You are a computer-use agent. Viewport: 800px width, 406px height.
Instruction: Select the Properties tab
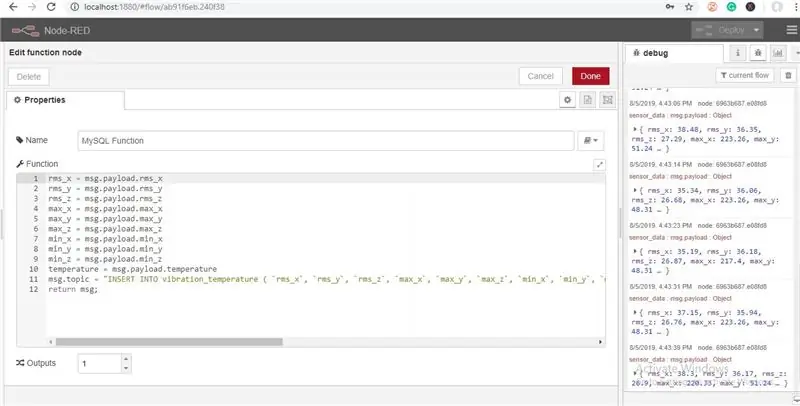point(65,100)
